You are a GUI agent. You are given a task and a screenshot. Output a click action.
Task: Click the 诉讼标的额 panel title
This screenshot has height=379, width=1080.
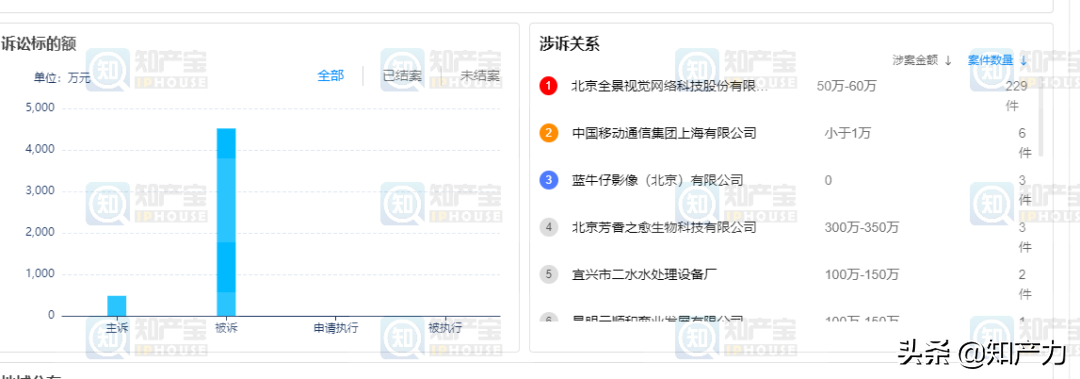(x=38, y=43)
